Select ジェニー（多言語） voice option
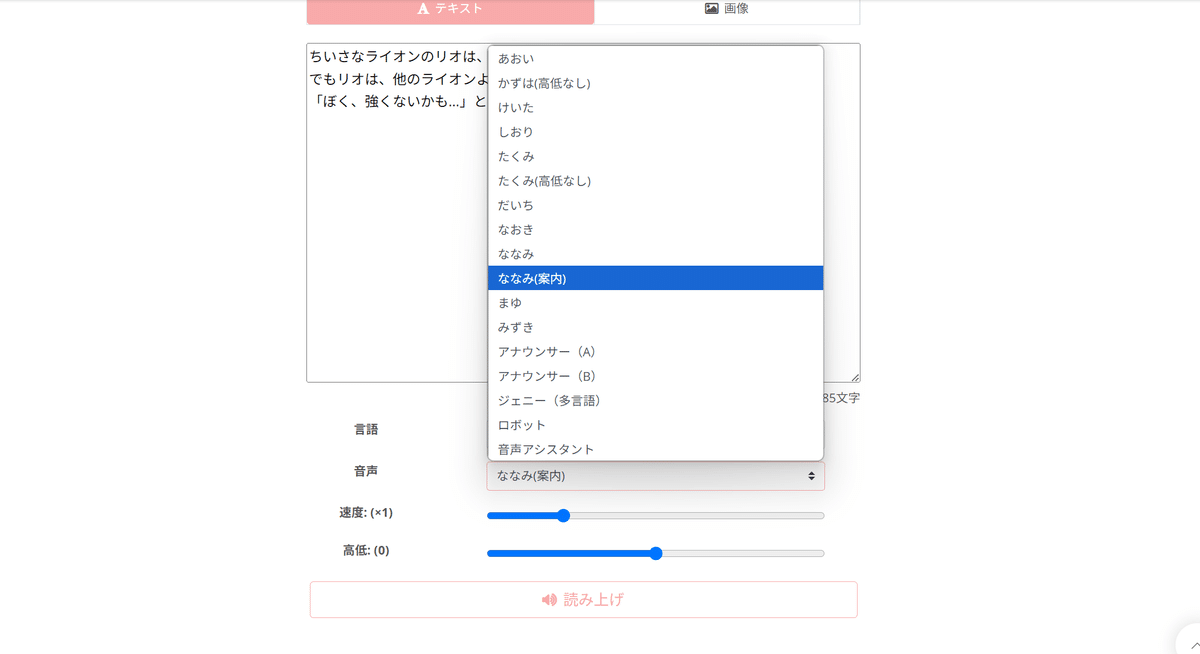The image size is (1200, 654). click(x=655, y=400)
